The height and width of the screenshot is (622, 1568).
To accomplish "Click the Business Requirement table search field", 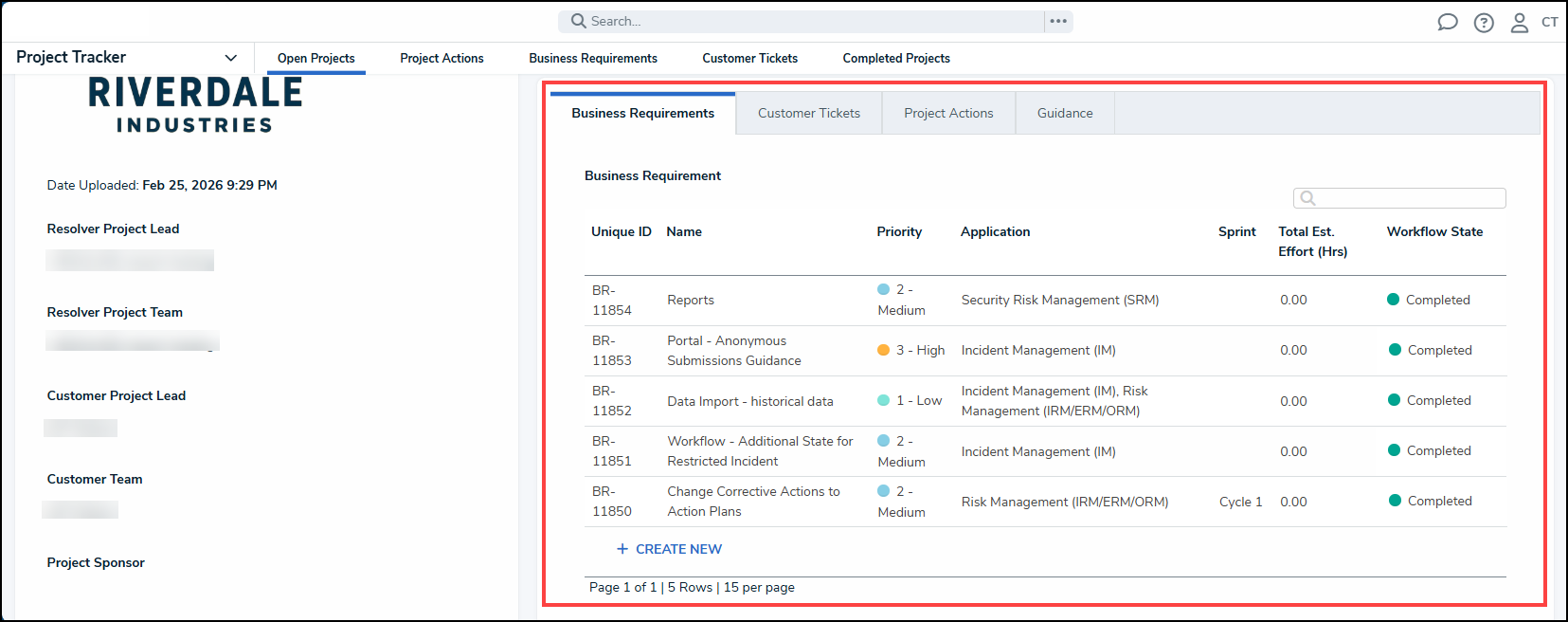I will 1408,198.
